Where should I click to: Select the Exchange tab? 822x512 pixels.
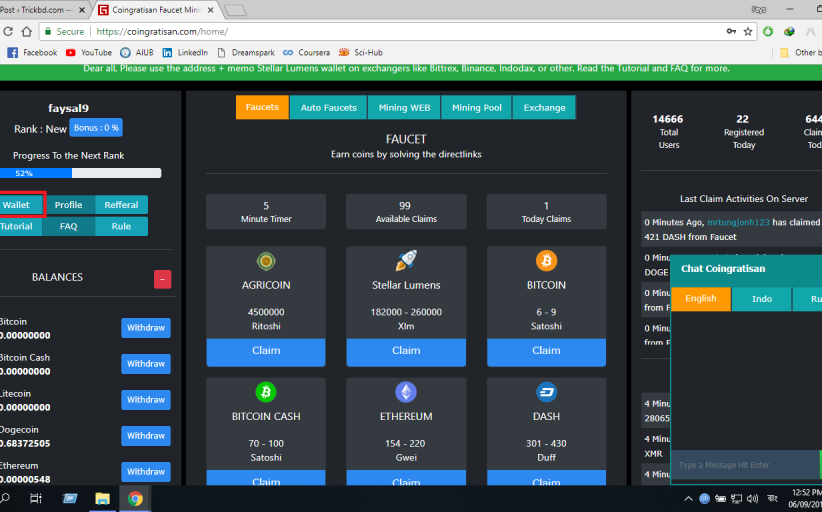[544, 108]
